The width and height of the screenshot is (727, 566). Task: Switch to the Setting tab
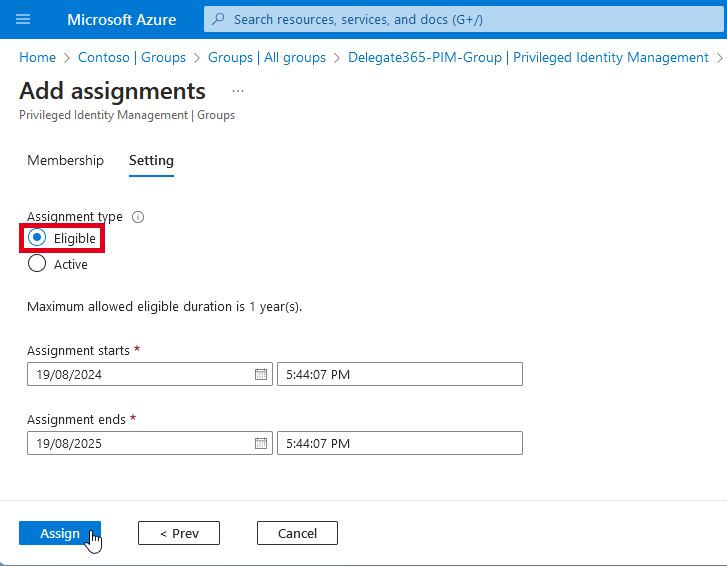pyautogui.click(x=151, y=160)
